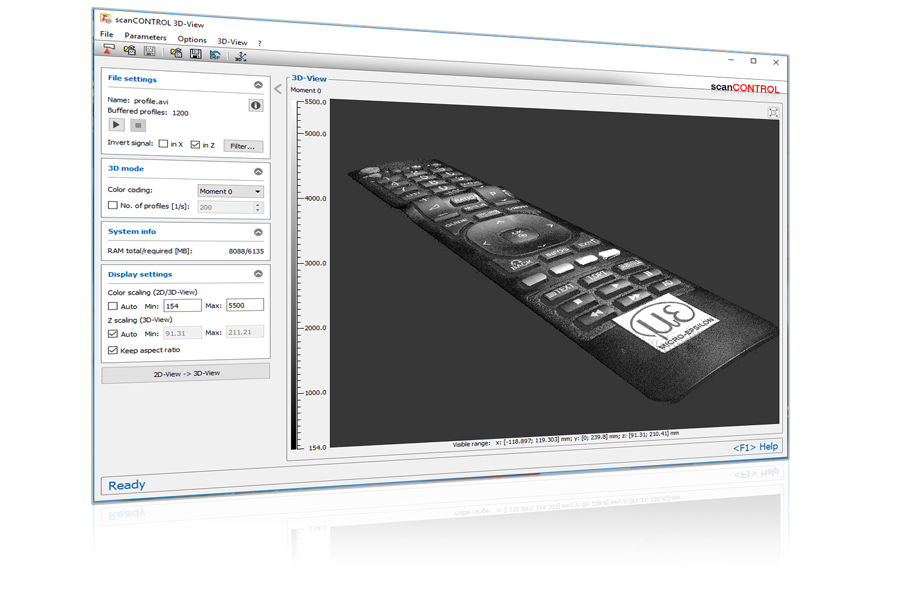Click the floppy disk save icon in toolbar

[x=195, y=54]
